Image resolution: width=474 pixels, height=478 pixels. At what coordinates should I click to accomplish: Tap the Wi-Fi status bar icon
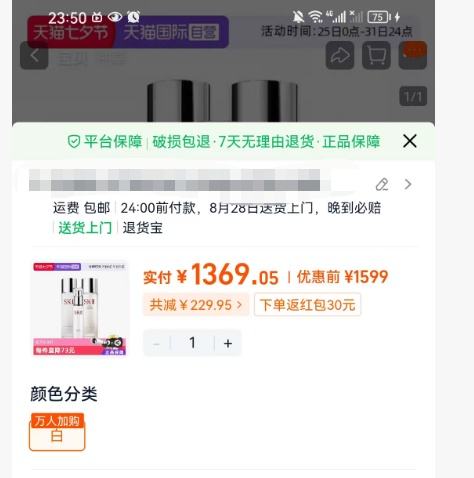click(x=315, y=17)
